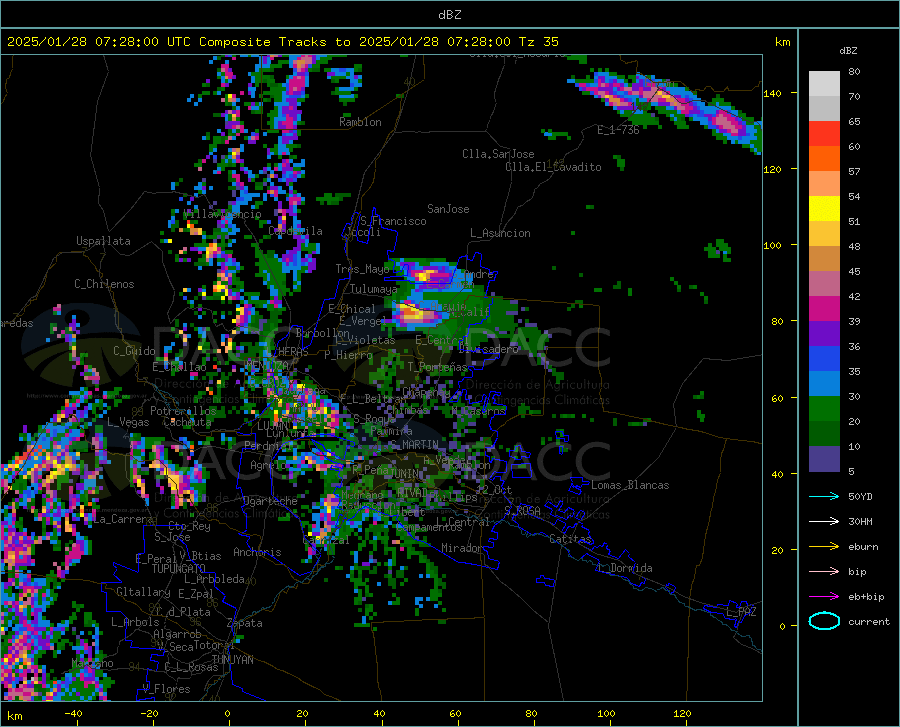Click the 'current' legend label
This screenshot has width=900, height=727.
tap(869, 621)
